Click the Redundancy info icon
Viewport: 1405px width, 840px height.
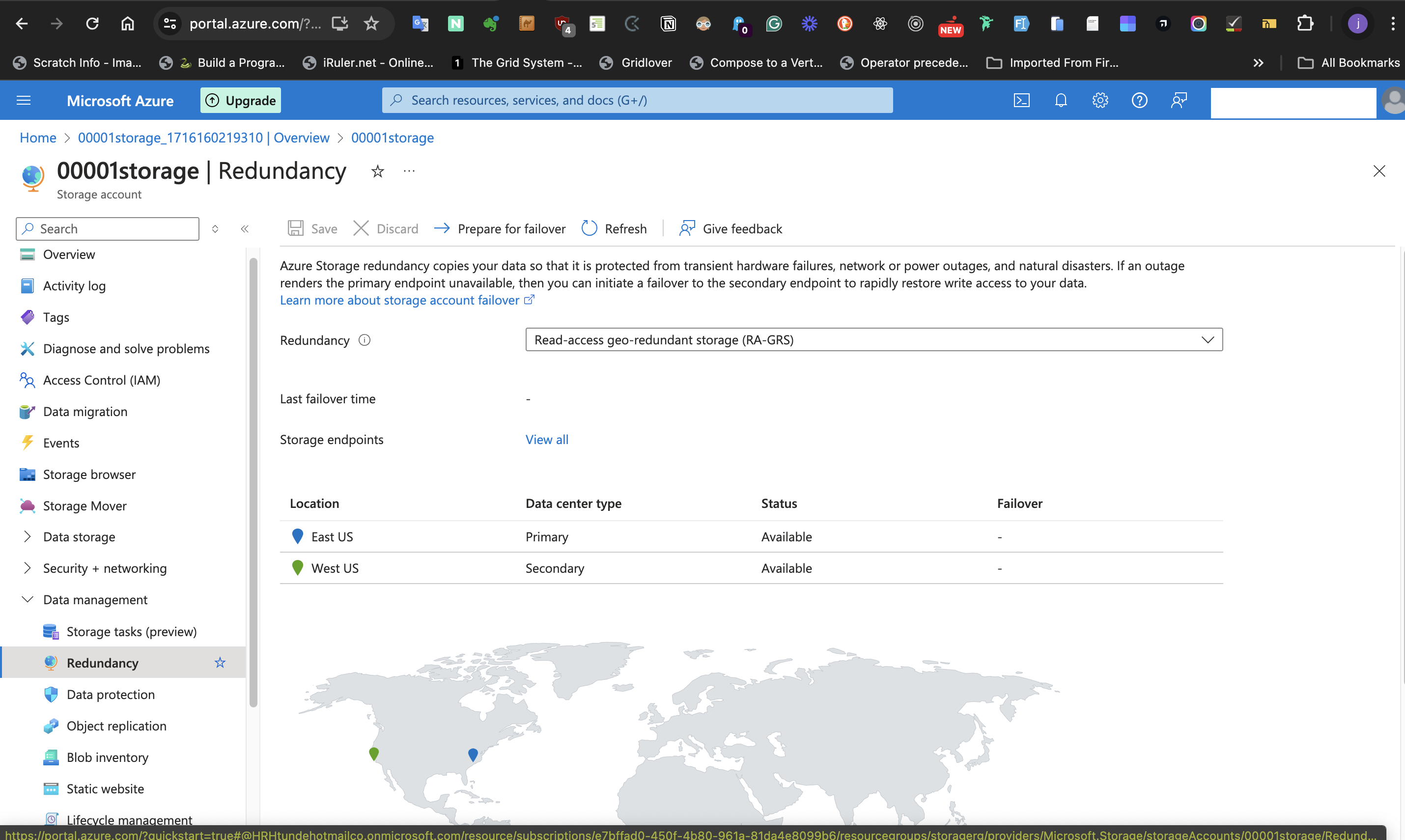365,340
